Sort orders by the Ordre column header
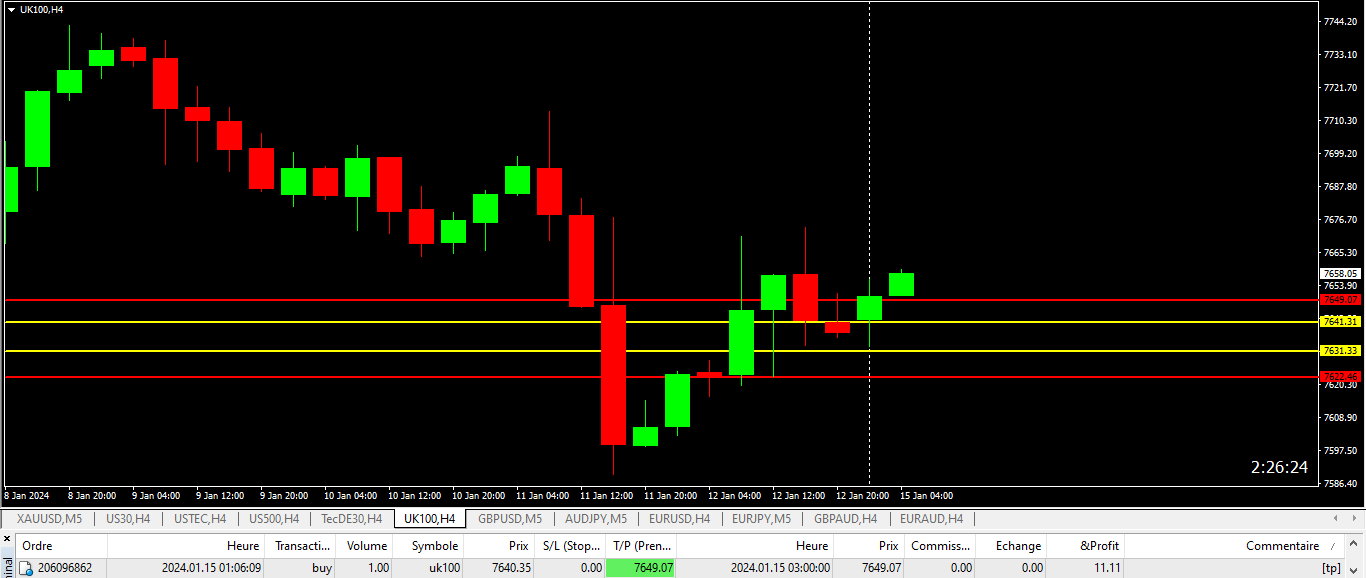Viewport: 1366px width, 578px height. pyautogui.click(x=62, y=546)
